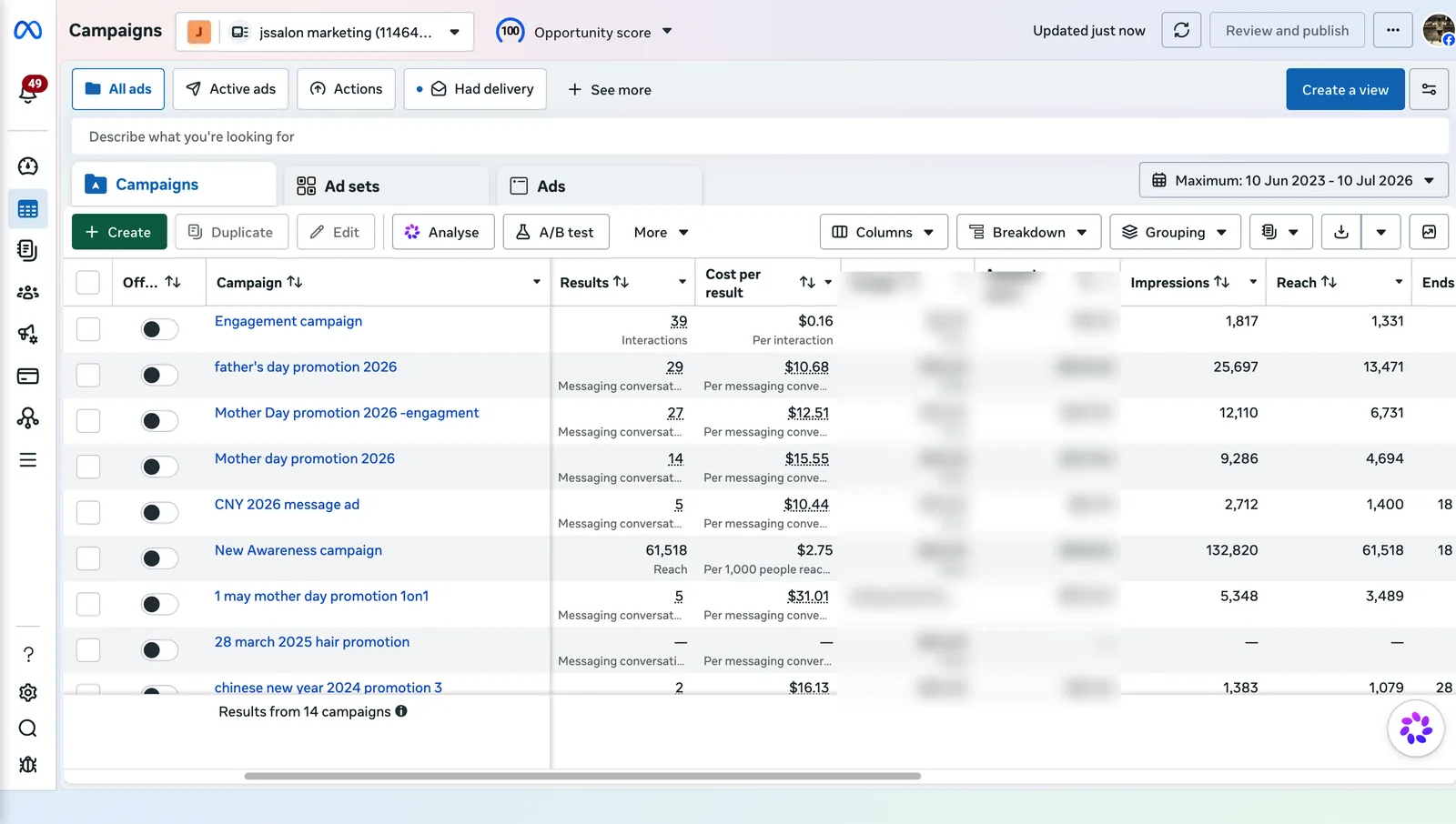This screenshot has height=824, width=1456.
Task: Click the Review and publish button
Action: 1287,30
